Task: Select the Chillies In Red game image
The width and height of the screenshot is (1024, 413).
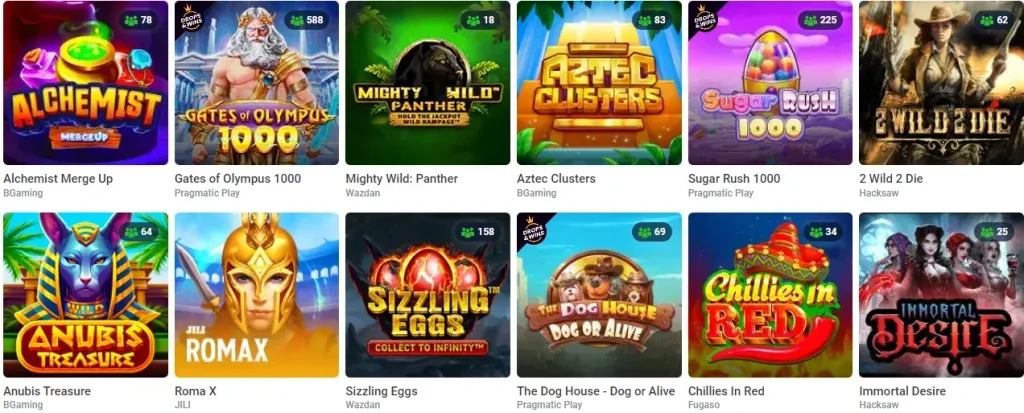Action: click(770, 295)
